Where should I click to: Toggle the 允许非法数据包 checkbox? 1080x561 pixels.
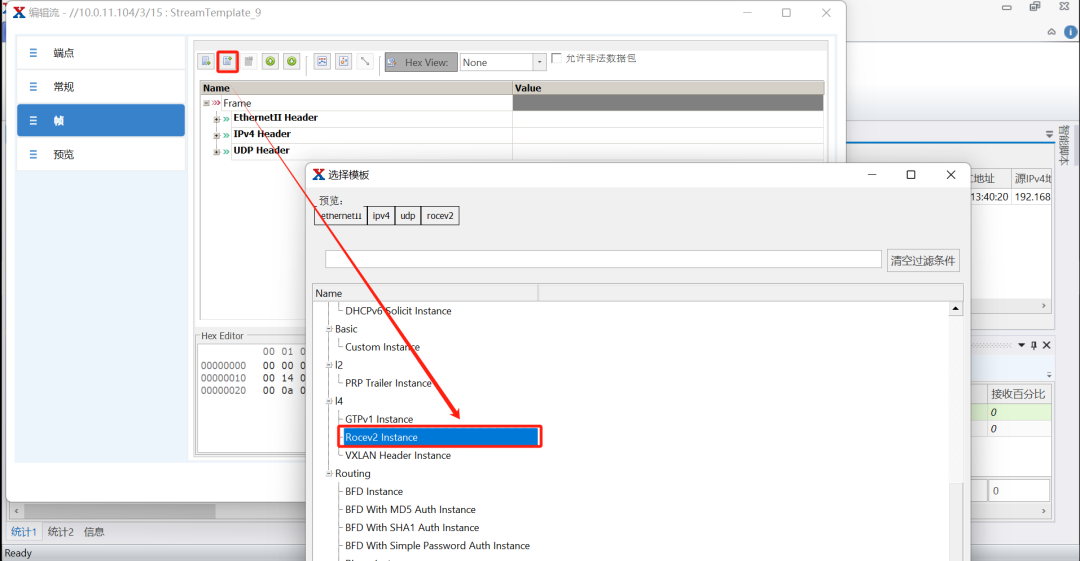557,58
